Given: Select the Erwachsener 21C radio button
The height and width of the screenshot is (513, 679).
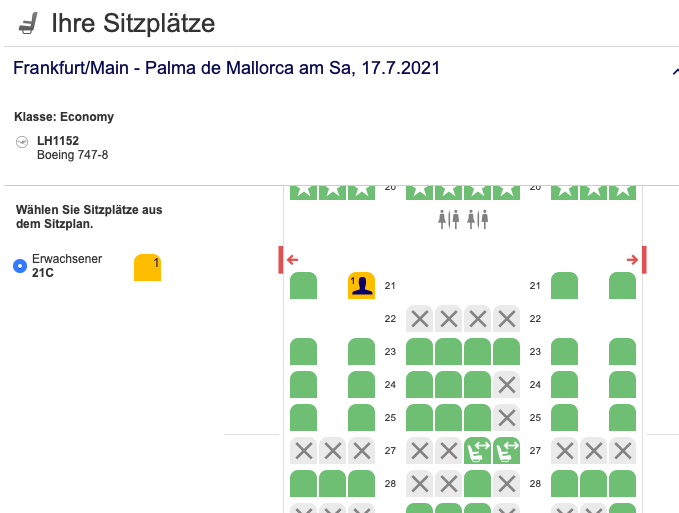Looking at the screenshot, I should [20, 266].
